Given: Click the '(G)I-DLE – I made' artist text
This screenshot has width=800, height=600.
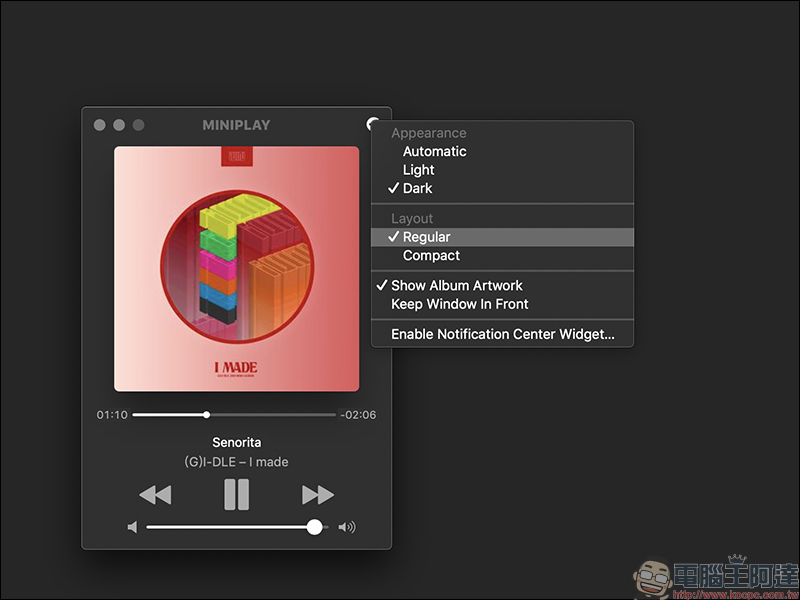Looking at the screenshot, I should coord(236,462).
